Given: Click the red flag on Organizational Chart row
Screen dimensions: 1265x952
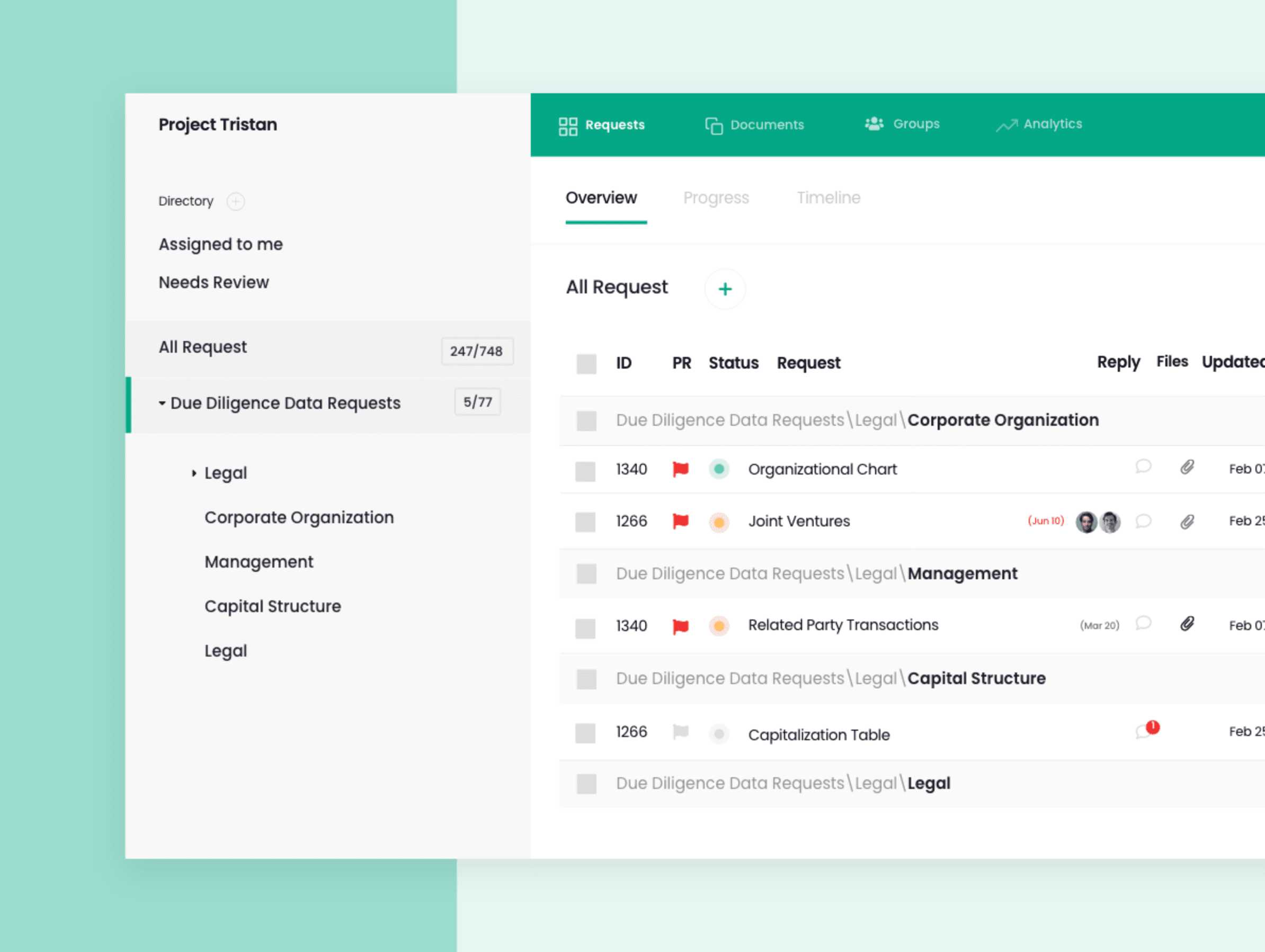Looking at the screenshot, I should pos(680,470).
